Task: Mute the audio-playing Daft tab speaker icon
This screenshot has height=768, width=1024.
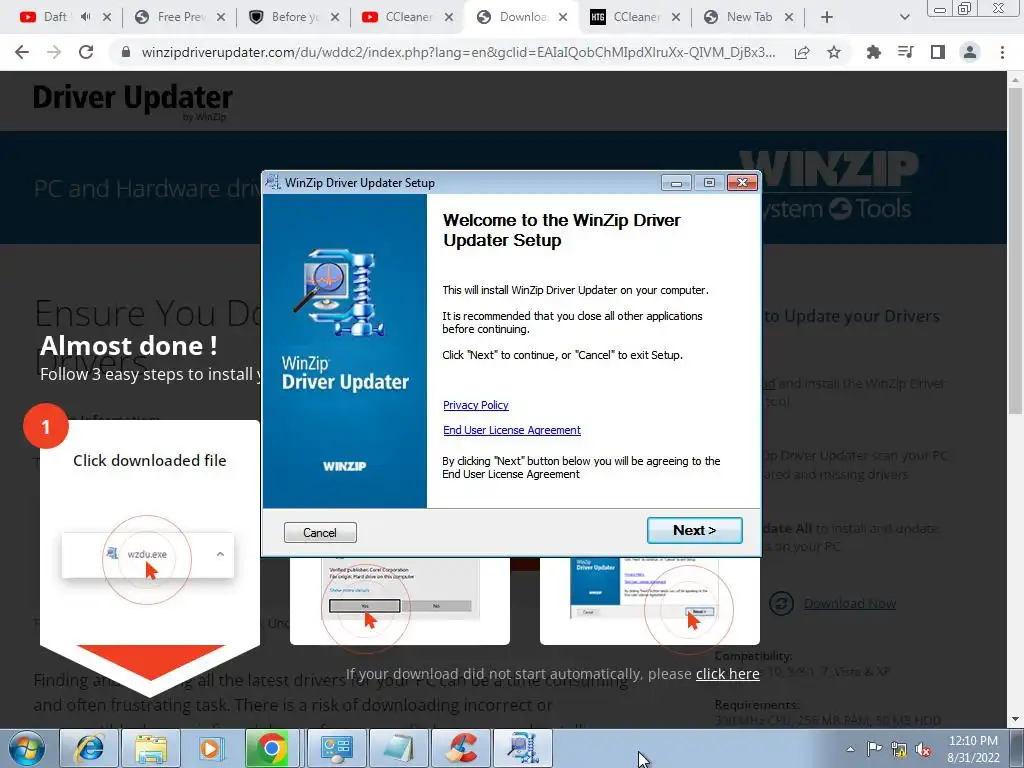Action: coord(85,17)
